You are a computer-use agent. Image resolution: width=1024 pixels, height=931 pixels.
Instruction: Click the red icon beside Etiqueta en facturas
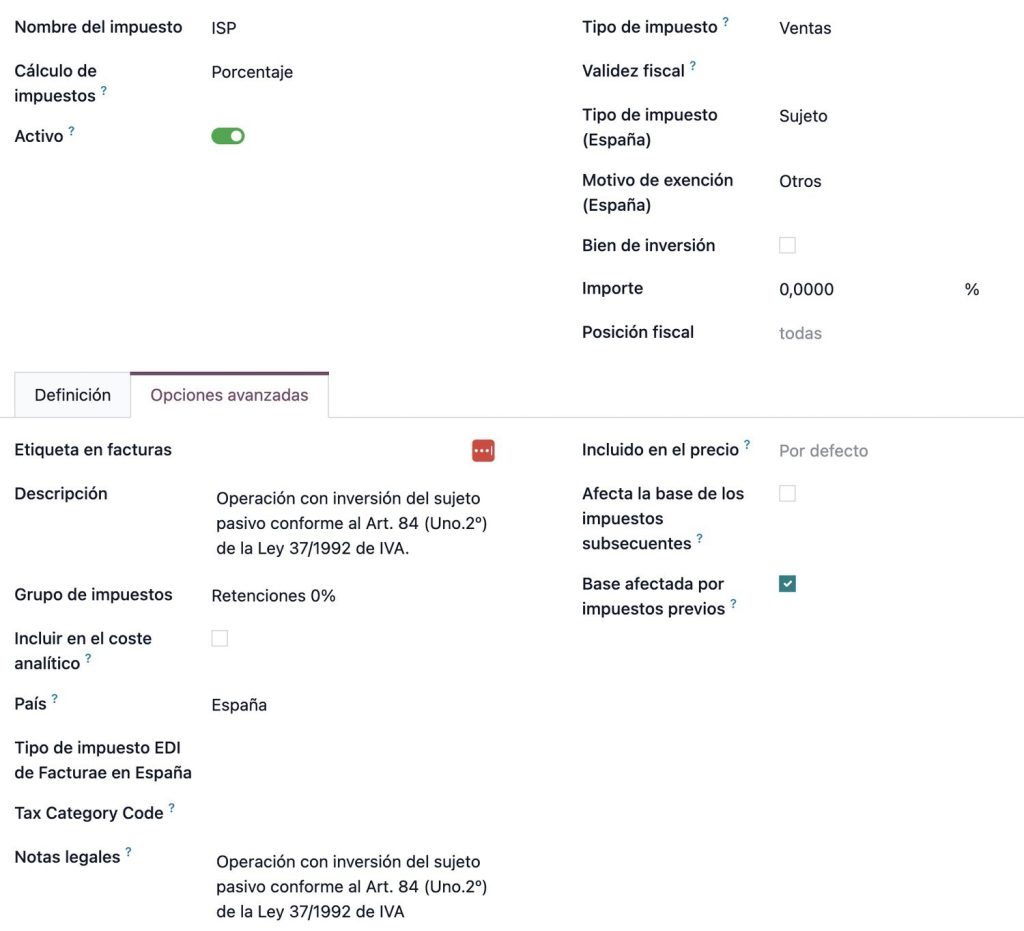tap(483, 451)
